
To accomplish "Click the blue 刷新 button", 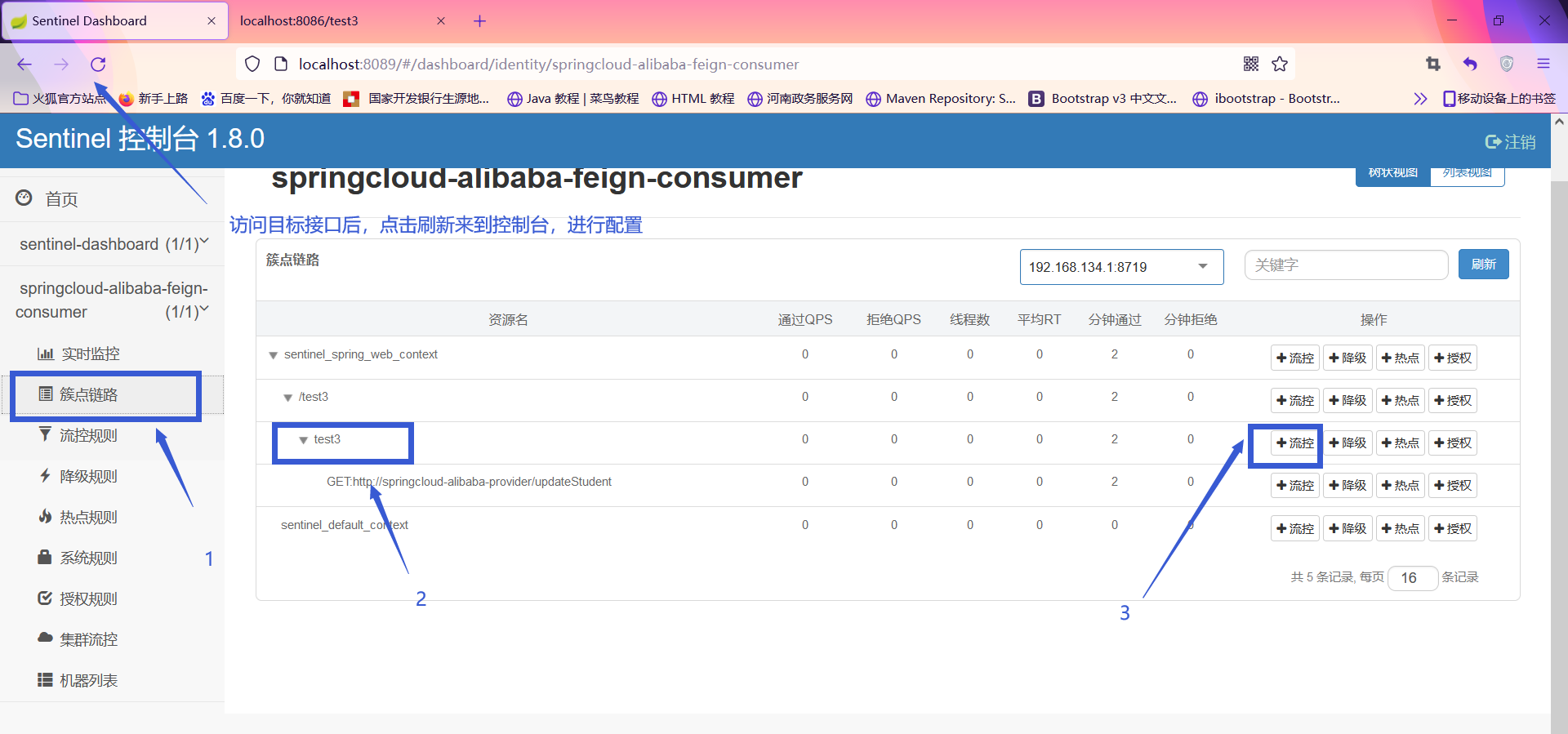I will tap(1484, 265).
